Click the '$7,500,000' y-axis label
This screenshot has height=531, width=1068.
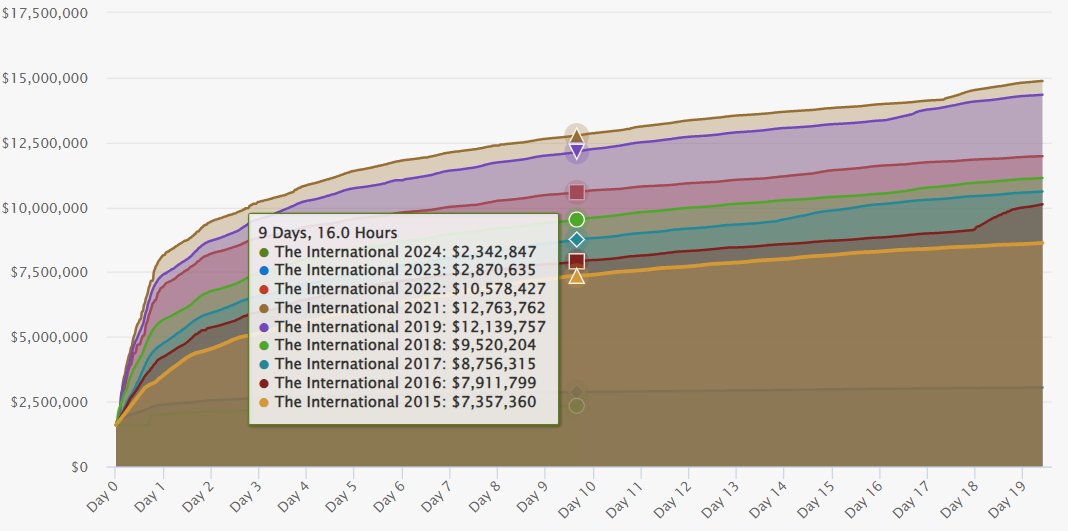coord(49,272)
